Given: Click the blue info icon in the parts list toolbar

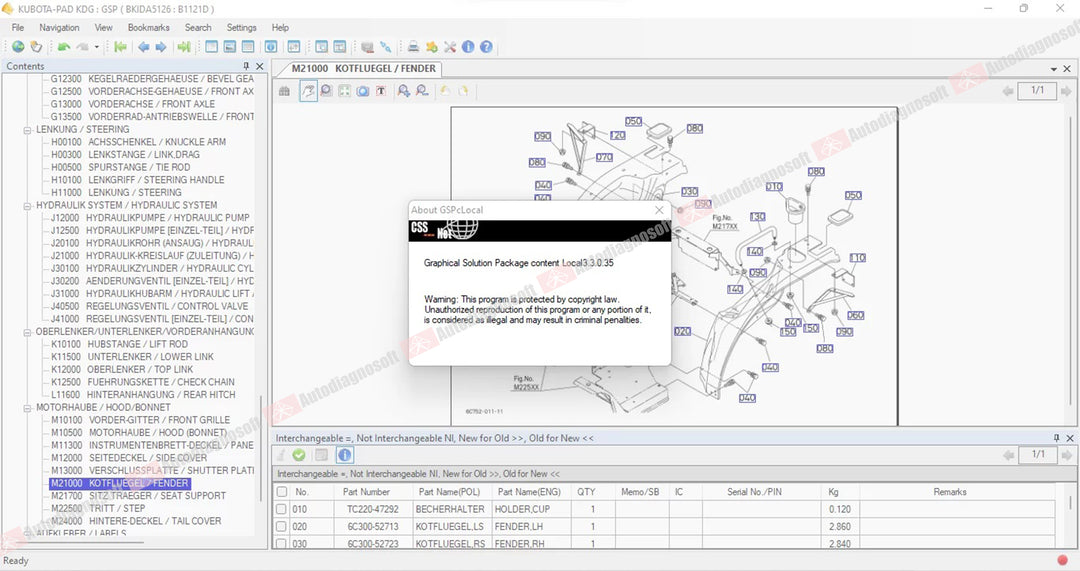Looking at the screenshot, I should 344,455.
